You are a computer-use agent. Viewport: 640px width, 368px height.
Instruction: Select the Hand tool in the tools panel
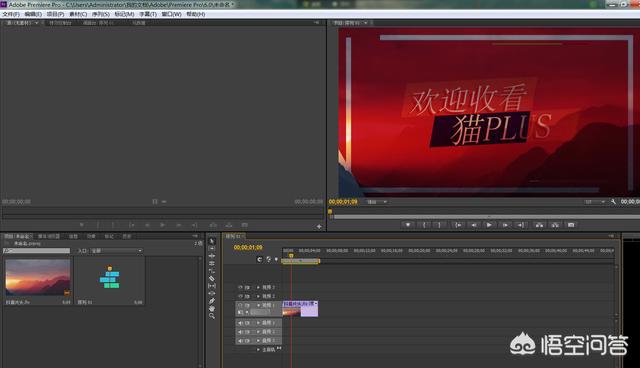212,308
